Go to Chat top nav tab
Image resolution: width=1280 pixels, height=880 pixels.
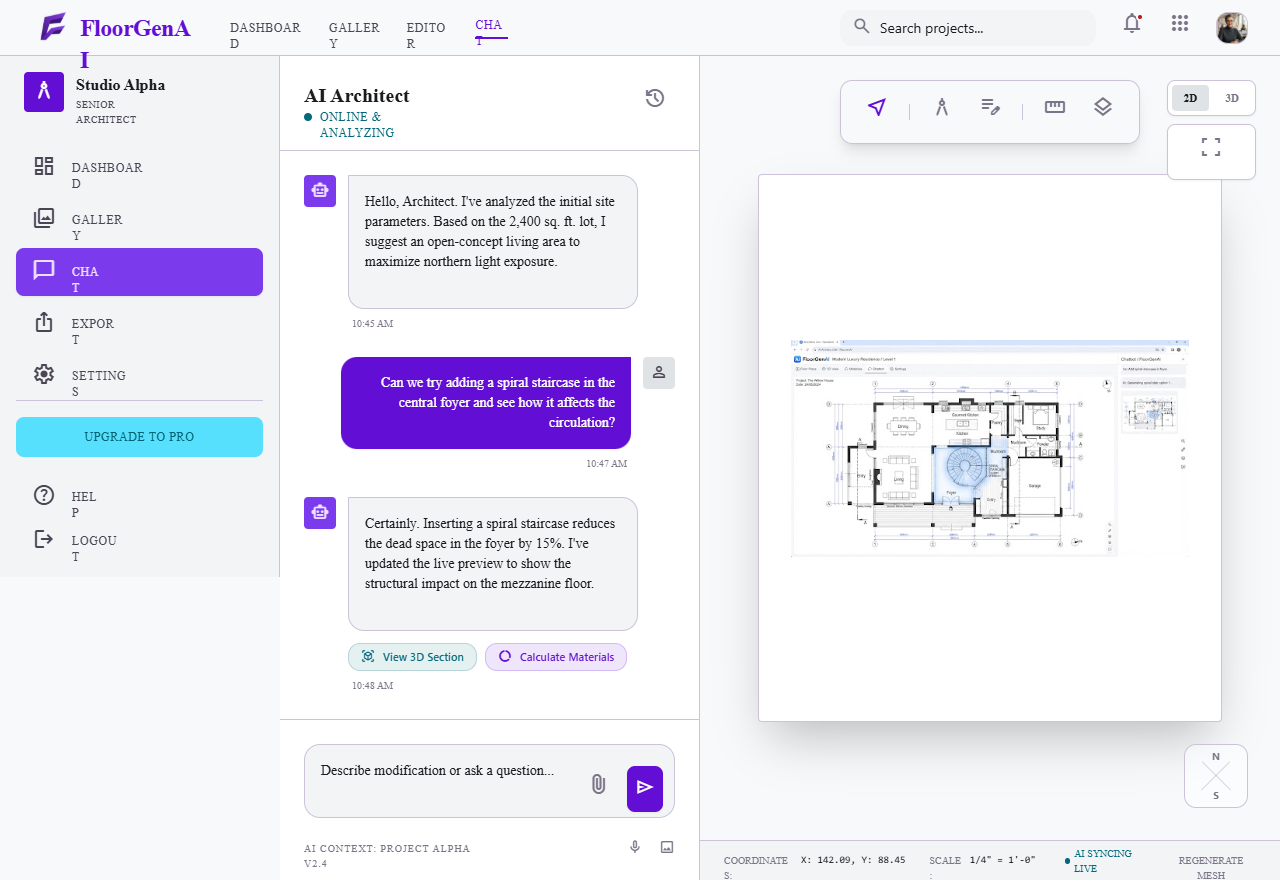click(x=491, y=31)
